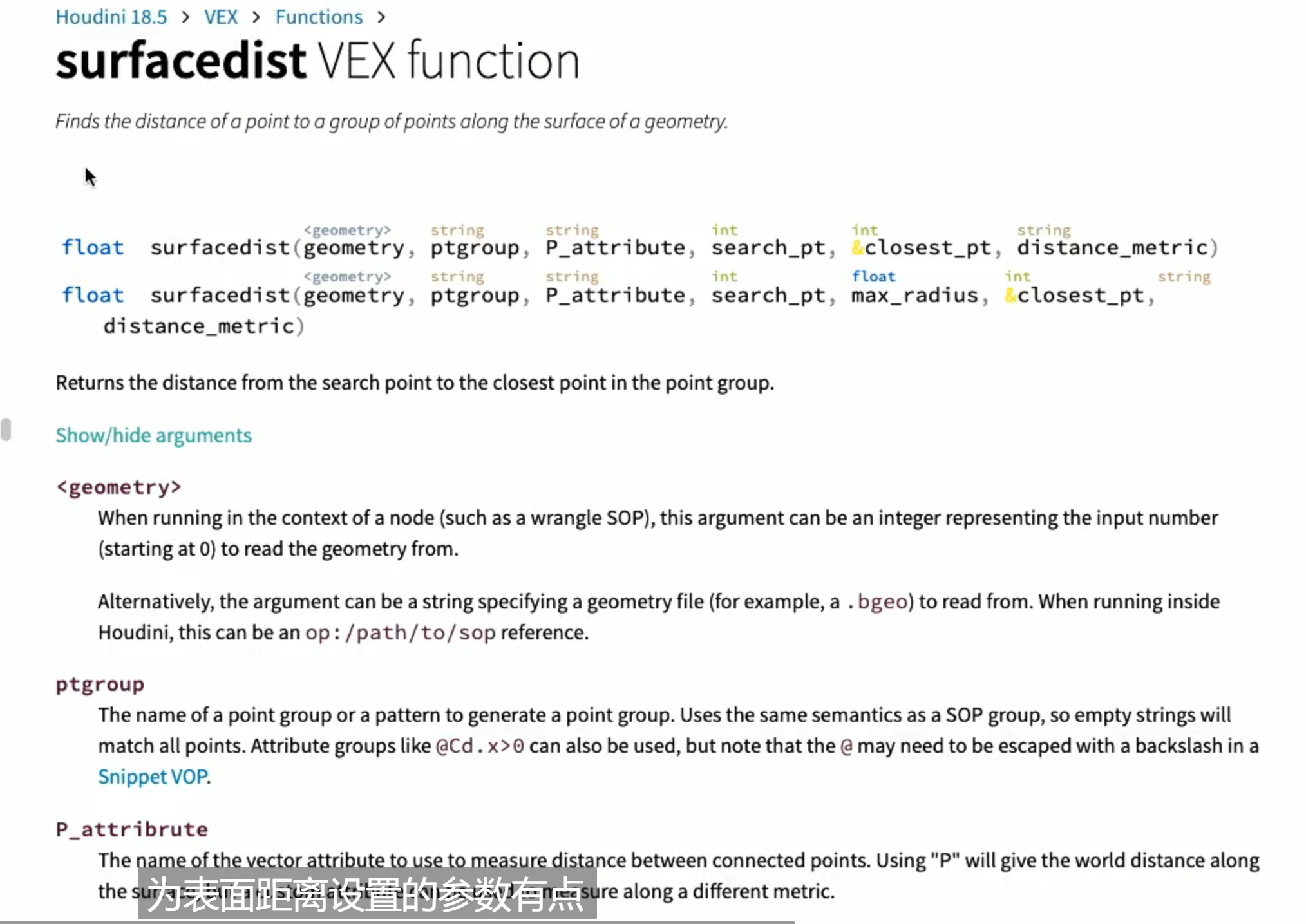
Task: Click the chevron after Functions breadcrumb
Action: (x=381, y=17)
